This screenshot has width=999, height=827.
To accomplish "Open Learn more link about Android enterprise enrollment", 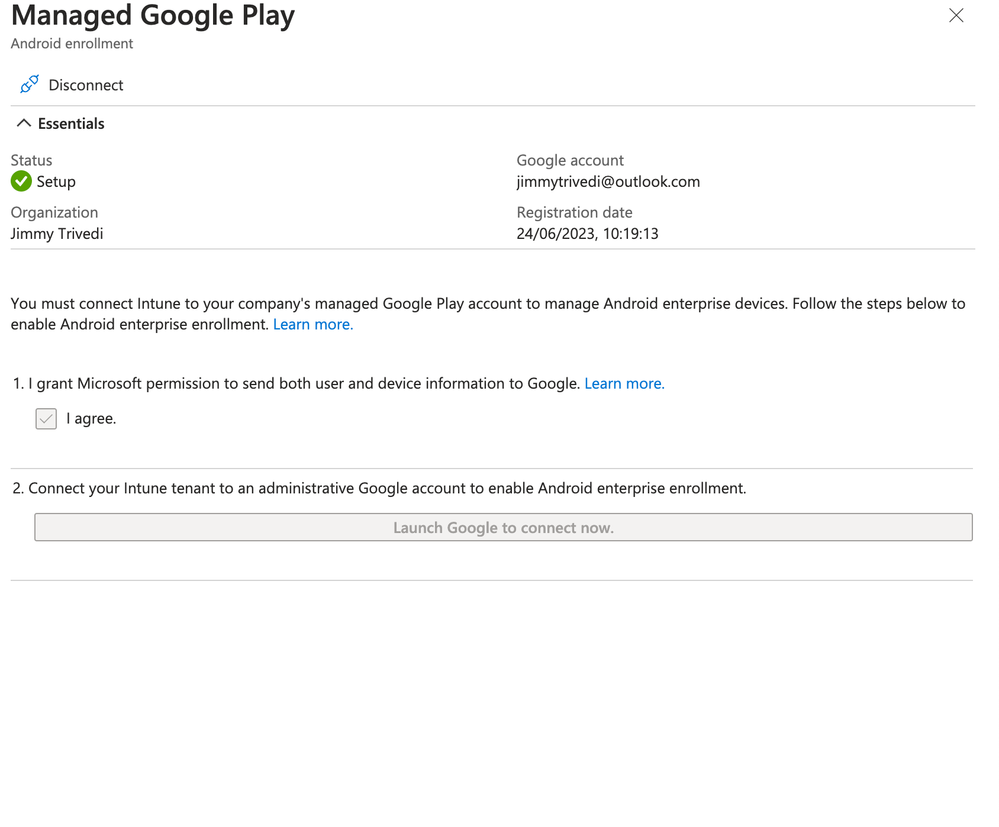I will point(313,324).
